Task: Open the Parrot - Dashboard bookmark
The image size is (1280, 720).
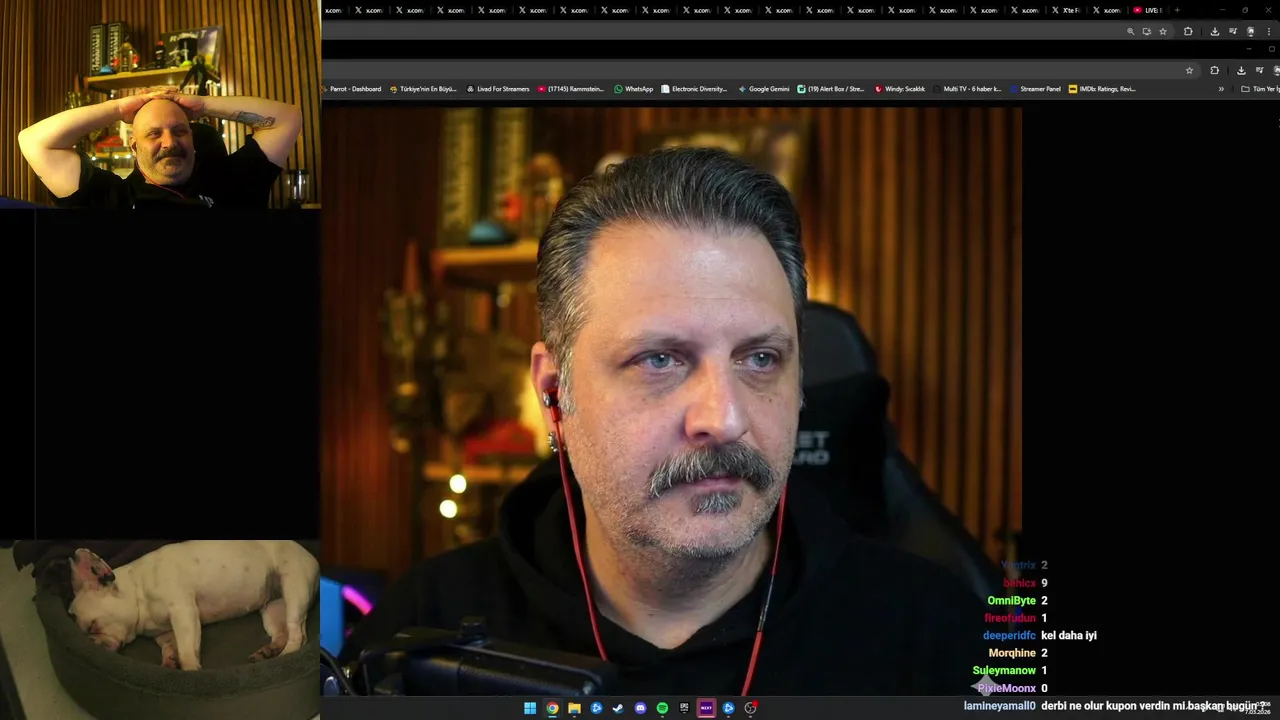Action: coord(354,89)
